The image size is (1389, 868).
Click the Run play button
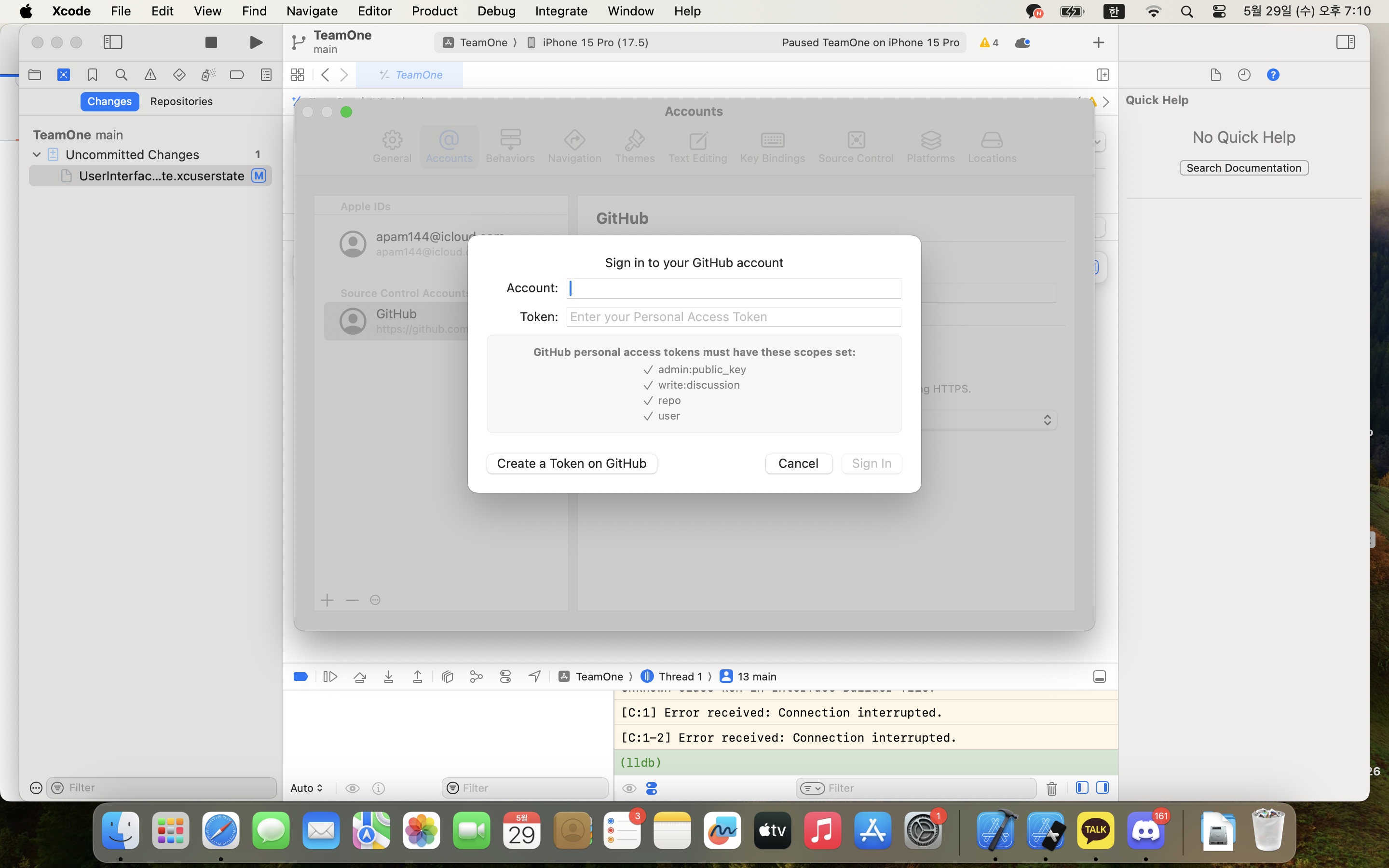point(256,42)
